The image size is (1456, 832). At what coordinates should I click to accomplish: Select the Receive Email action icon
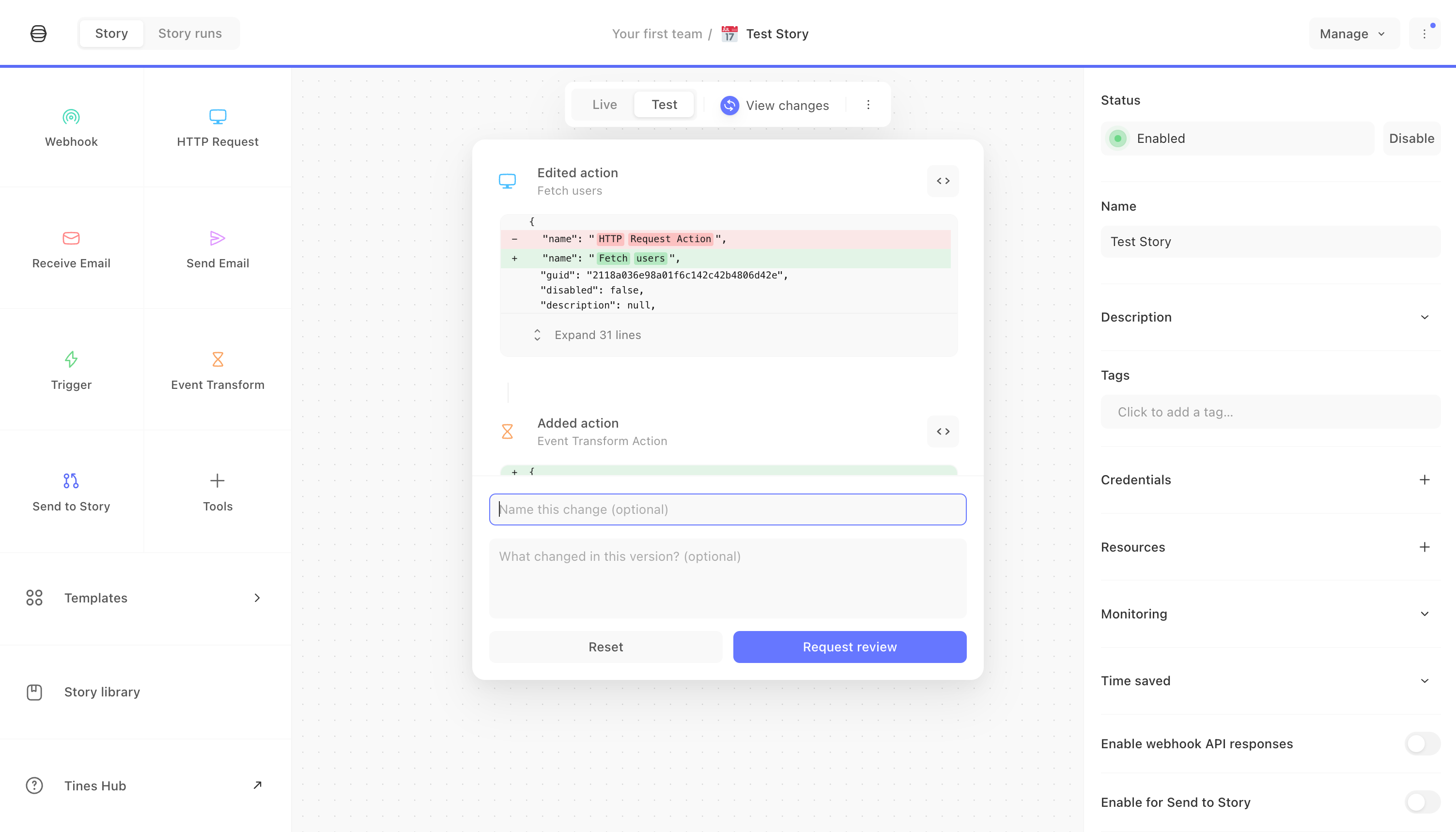(x=71, y=238)
